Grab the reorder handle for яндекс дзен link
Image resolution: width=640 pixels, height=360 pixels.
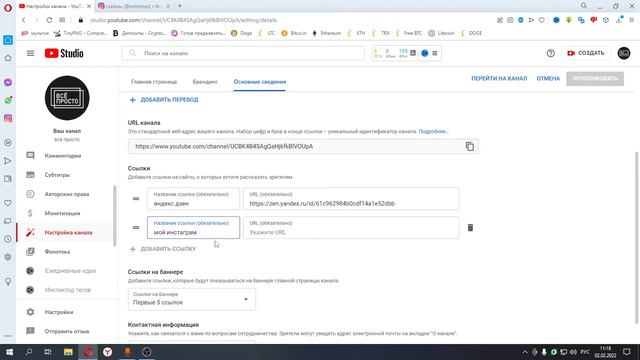tap(136, 199)
